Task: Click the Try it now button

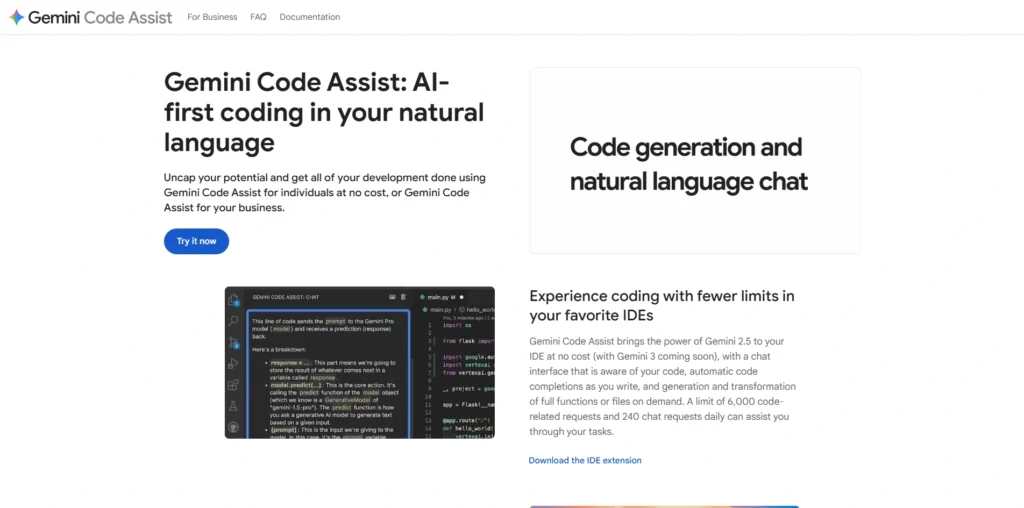Action: pyautogui.click(x=197, y=242)
